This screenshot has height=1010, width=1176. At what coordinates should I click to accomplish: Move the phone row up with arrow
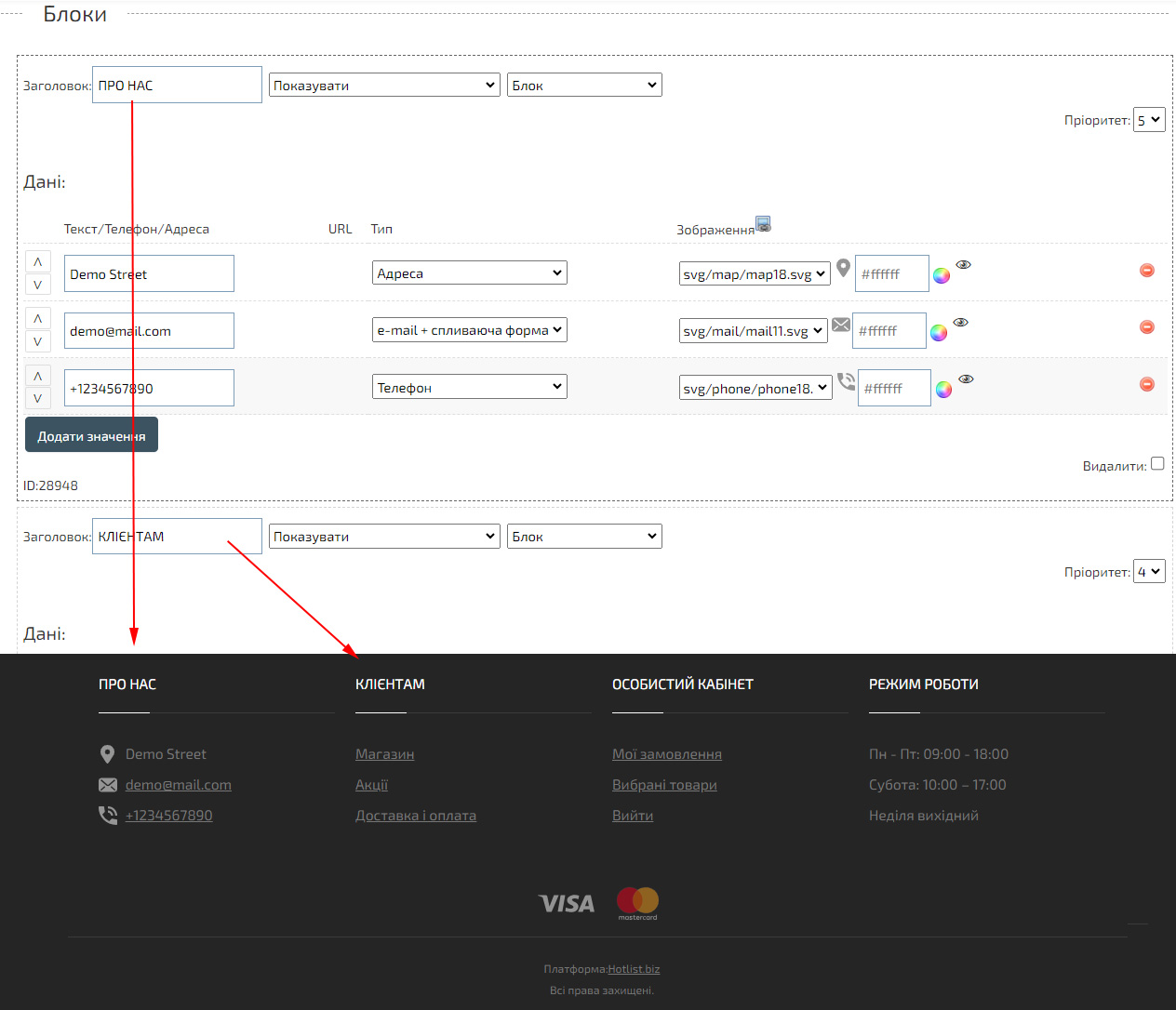coord(37,376)
